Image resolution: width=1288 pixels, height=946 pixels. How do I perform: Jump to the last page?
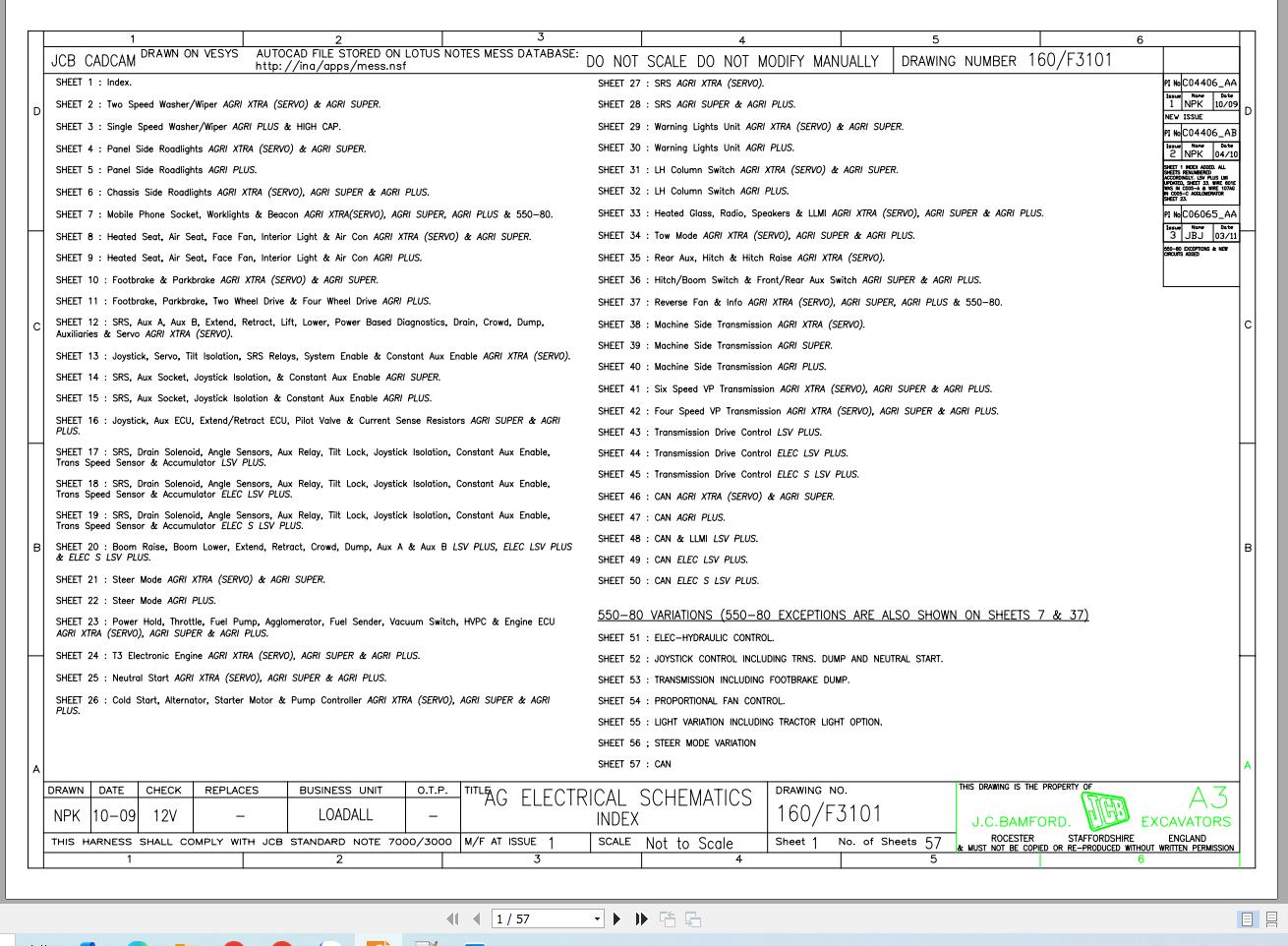[641, 918]
